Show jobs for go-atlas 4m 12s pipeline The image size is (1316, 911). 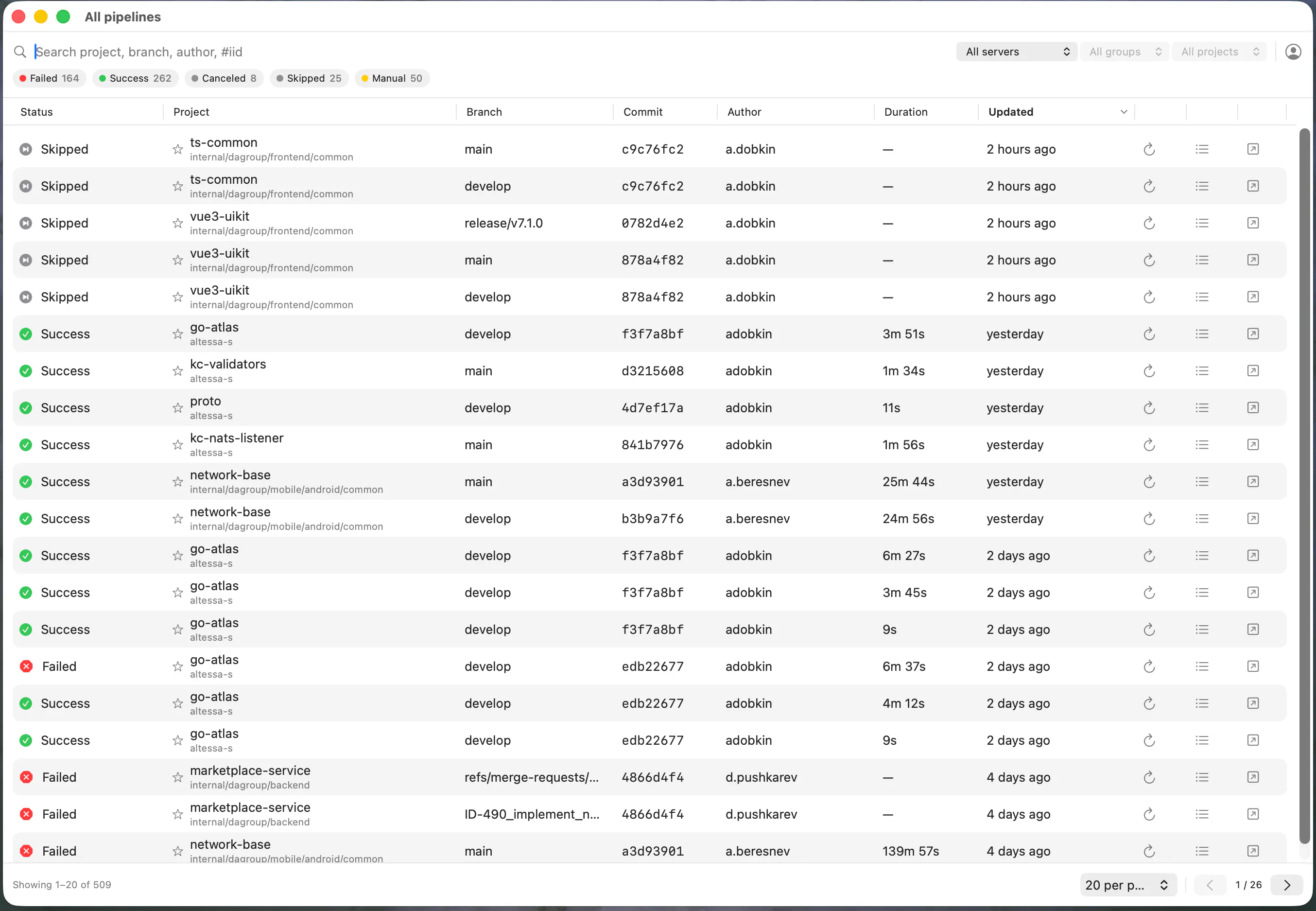coord(1202,704)
